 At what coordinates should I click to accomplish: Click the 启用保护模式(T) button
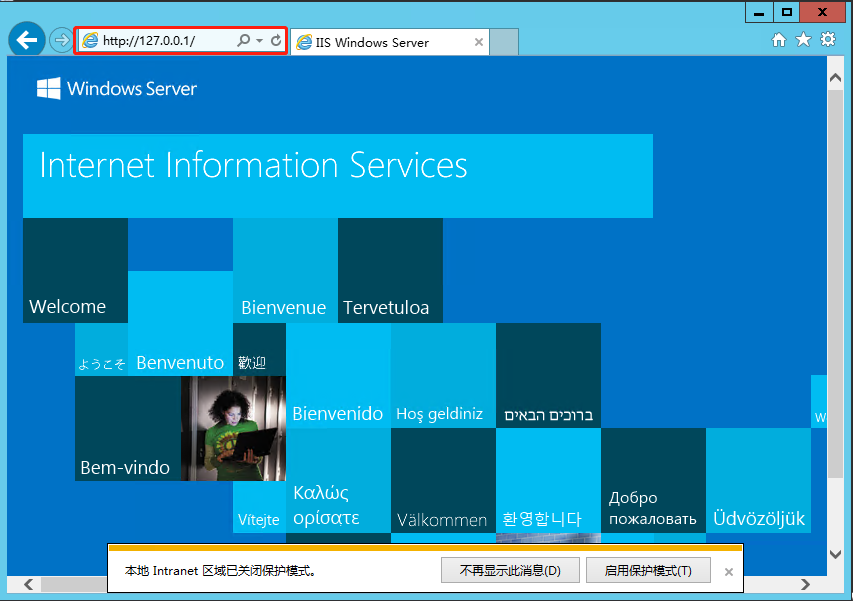648,571
